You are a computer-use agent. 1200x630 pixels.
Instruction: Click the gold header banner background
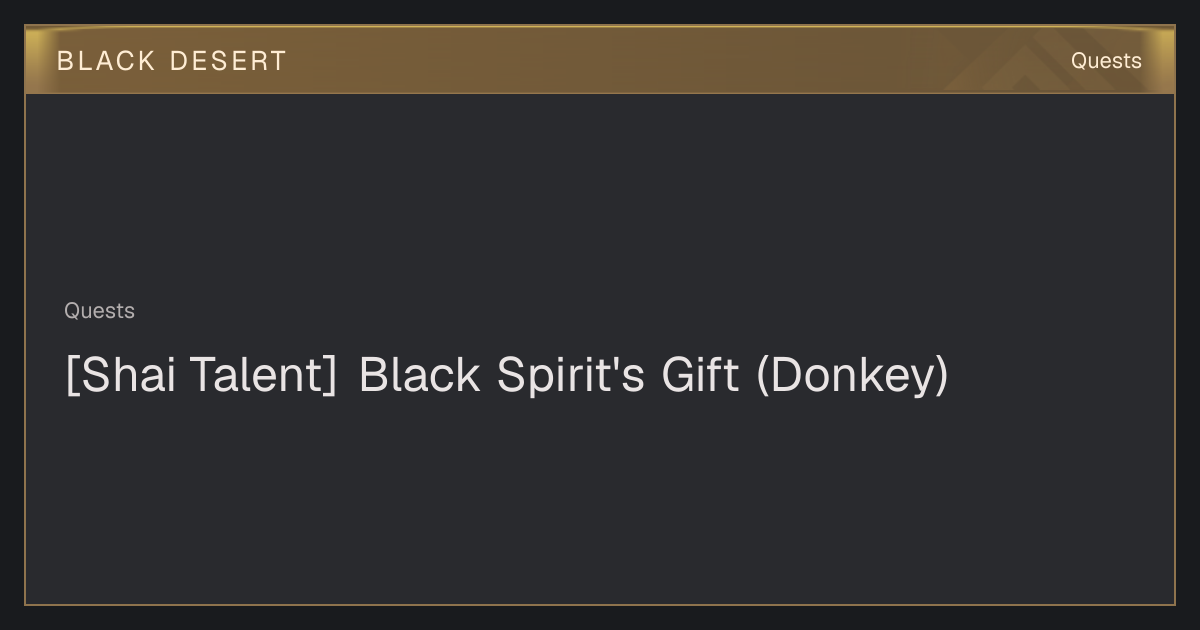pos(600,60)
